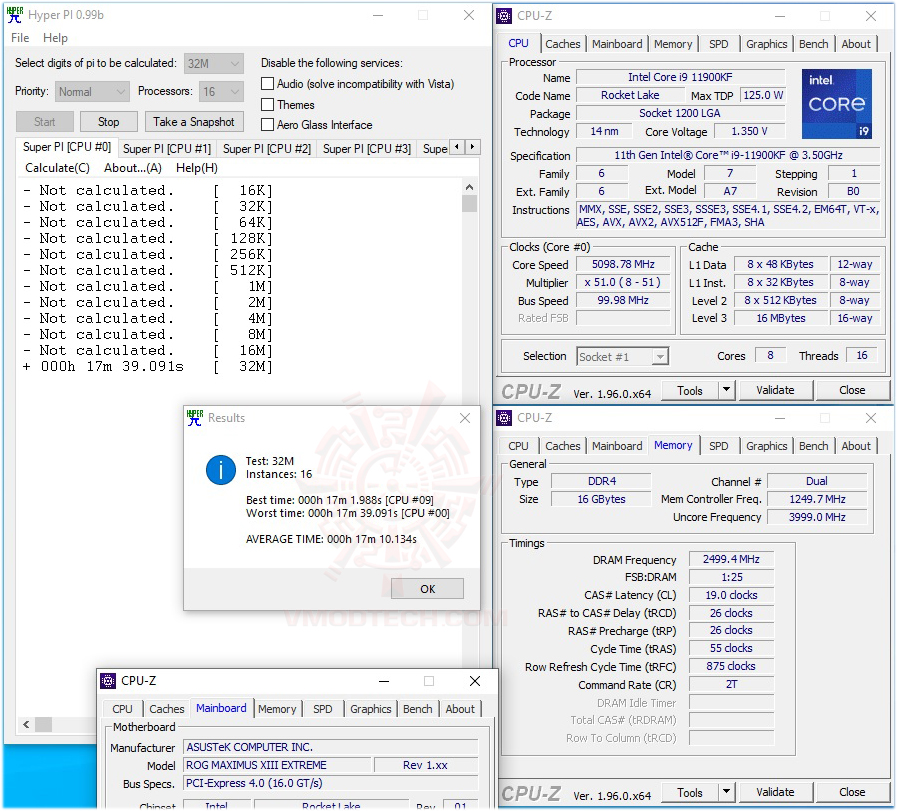Click horizontal scrollbar thumb in Hyper PI
This screenshot has width=897, height=811.
tap(43, 725)
